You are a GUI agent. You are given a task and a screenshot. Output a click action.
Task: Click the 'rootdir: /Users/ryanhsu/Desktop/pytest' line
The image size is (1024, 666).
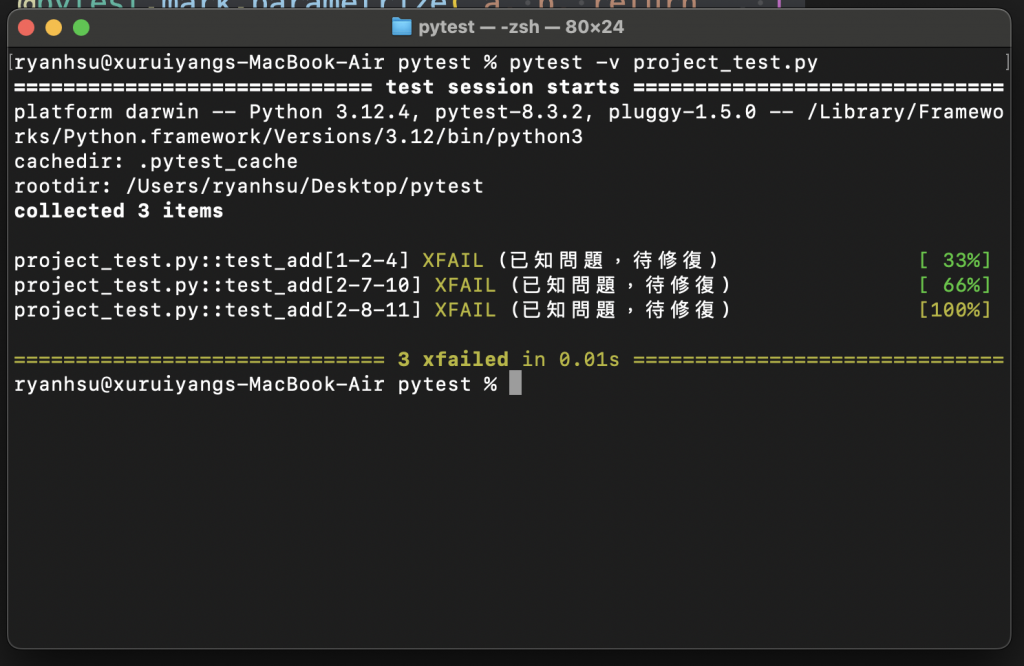pos(249,186)
